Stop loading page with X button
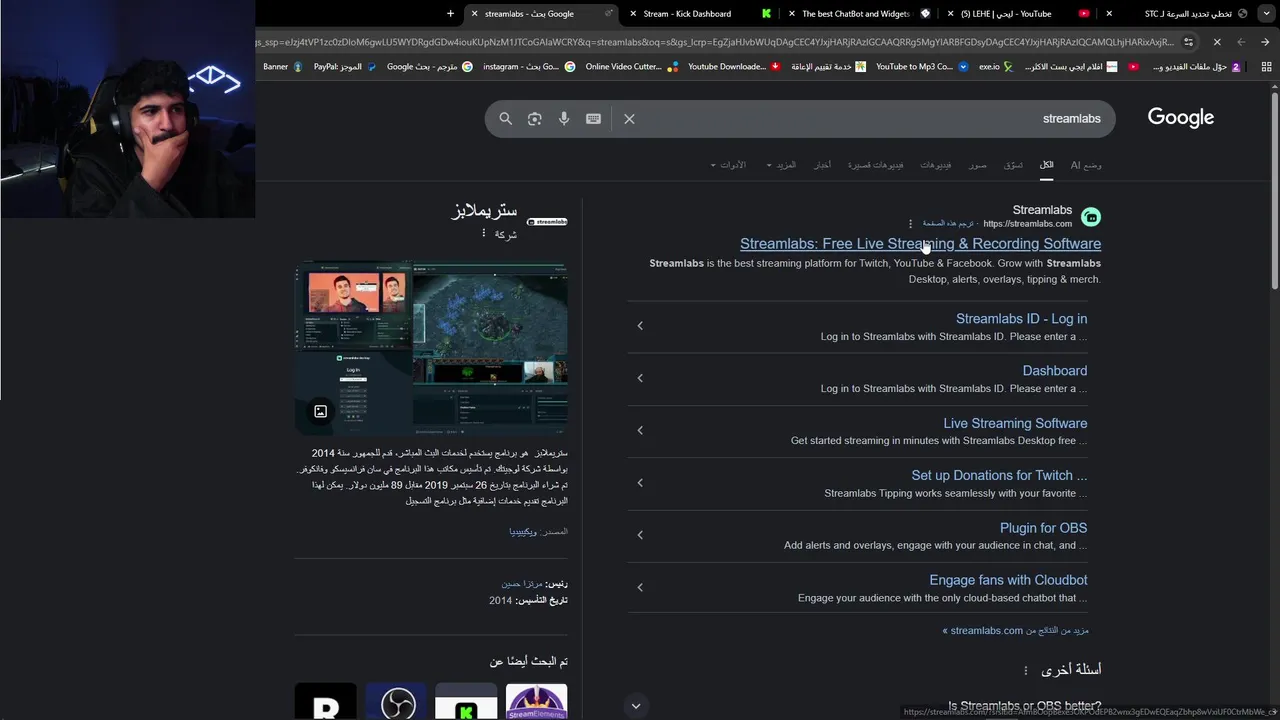 [1217, 42]
